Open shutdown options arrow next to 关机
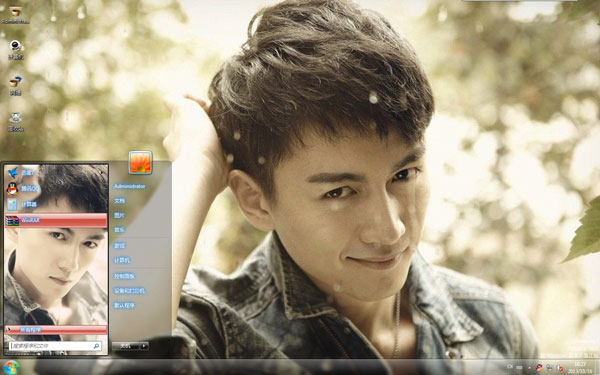This screenshot has width=600, height=375. 144,346
